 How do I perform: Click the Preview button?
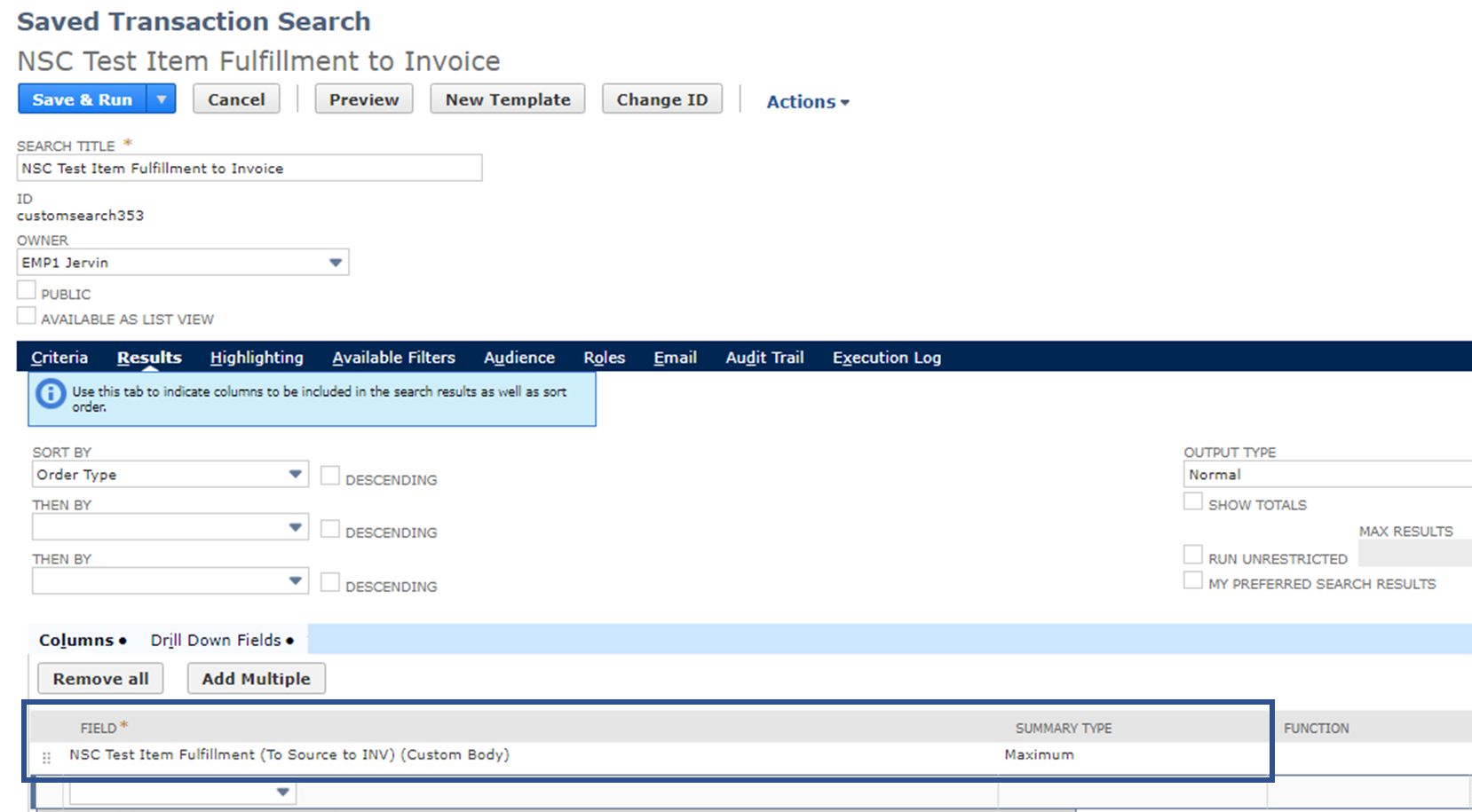point(364,99)
